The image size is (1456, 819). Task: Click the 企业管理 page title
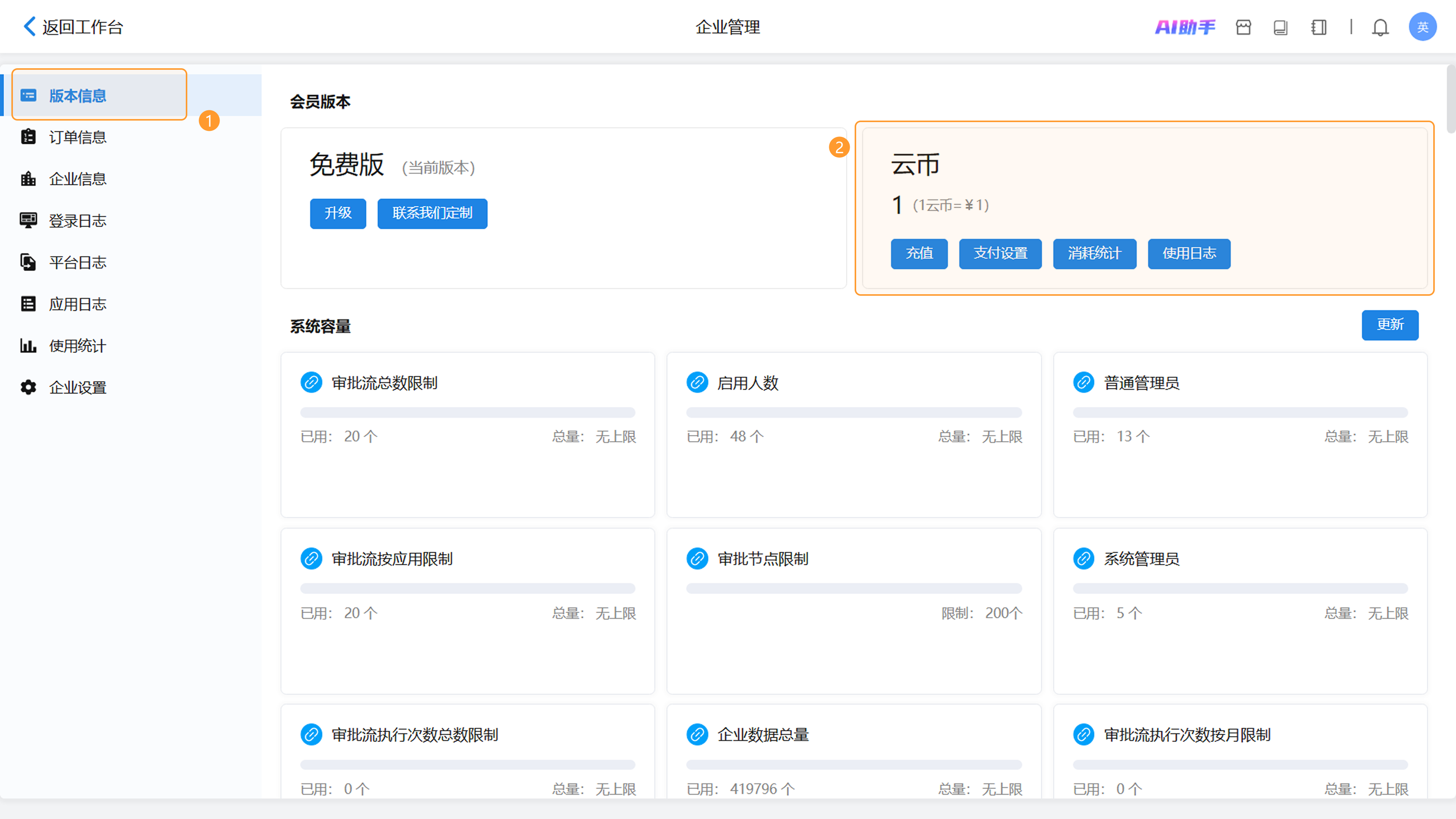(728, 27)
